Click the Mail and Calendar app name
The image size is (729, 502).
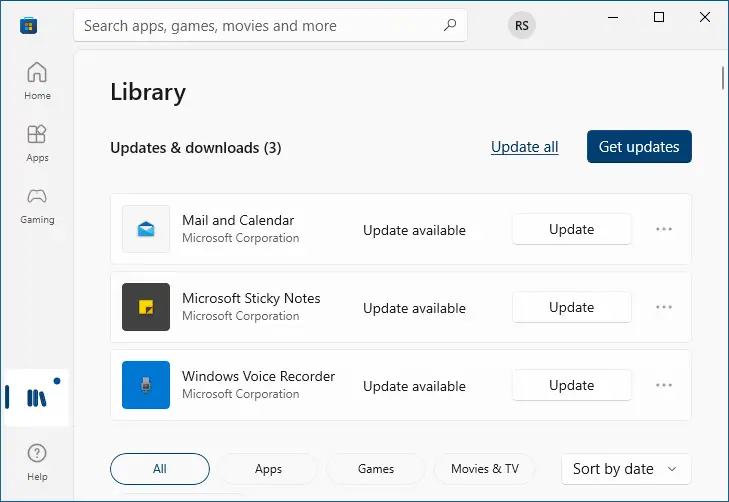tap(238, 220)
